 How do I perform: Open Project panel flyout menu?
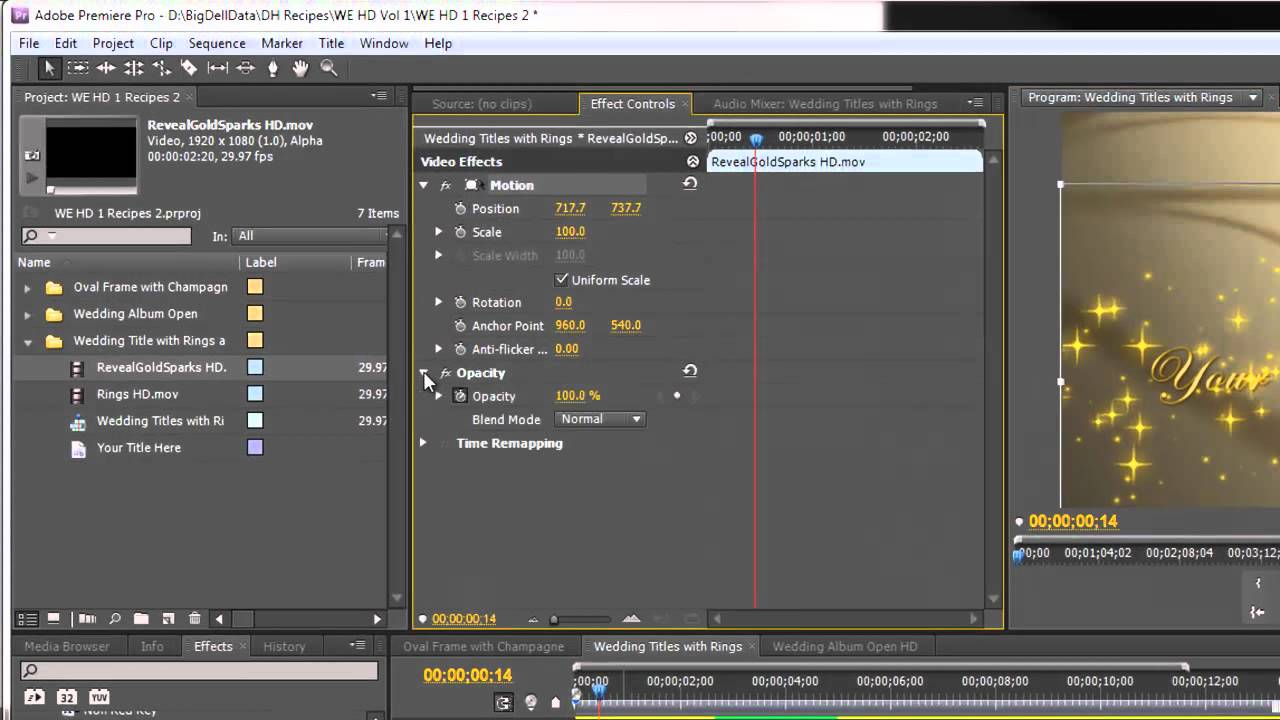pos(379,97)
